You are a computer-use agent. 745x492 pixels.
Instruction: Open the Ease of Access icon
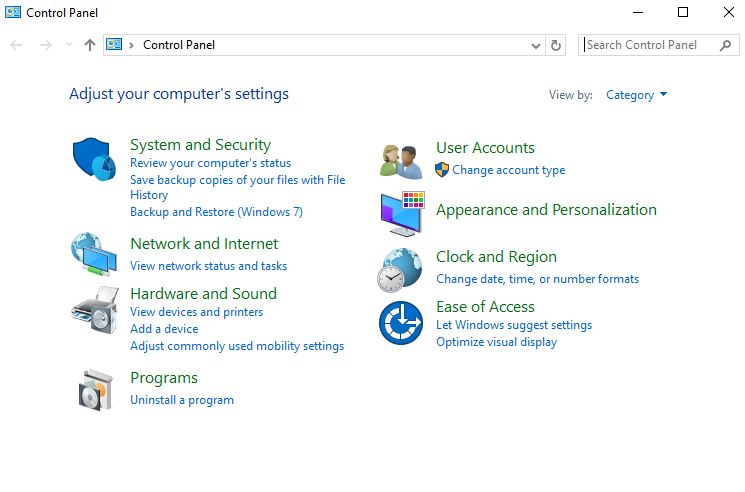pos(400,322)
